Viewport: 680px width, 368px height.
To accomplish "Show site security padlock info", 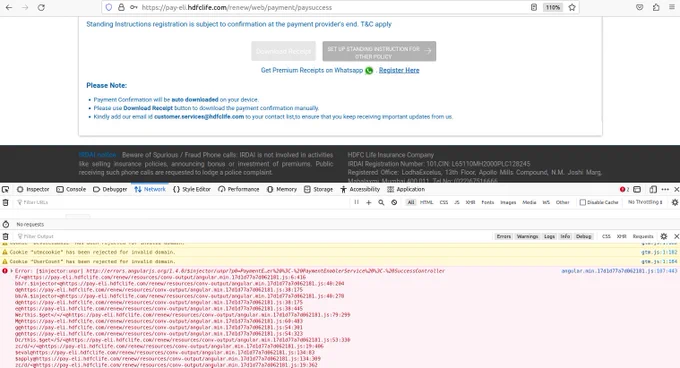I will [x=121, y=7].
